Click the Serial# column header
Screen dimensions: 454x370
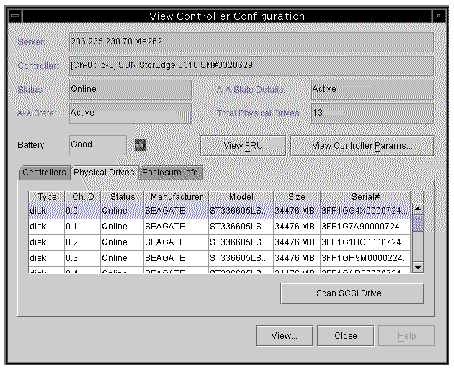365,197
